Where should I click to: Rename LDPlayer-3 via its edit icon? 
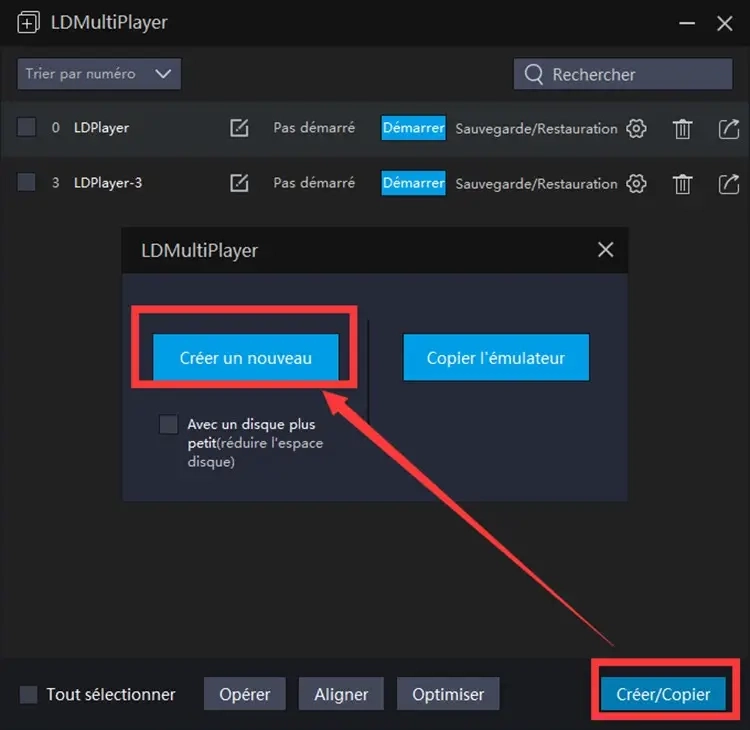coord(239,183)
